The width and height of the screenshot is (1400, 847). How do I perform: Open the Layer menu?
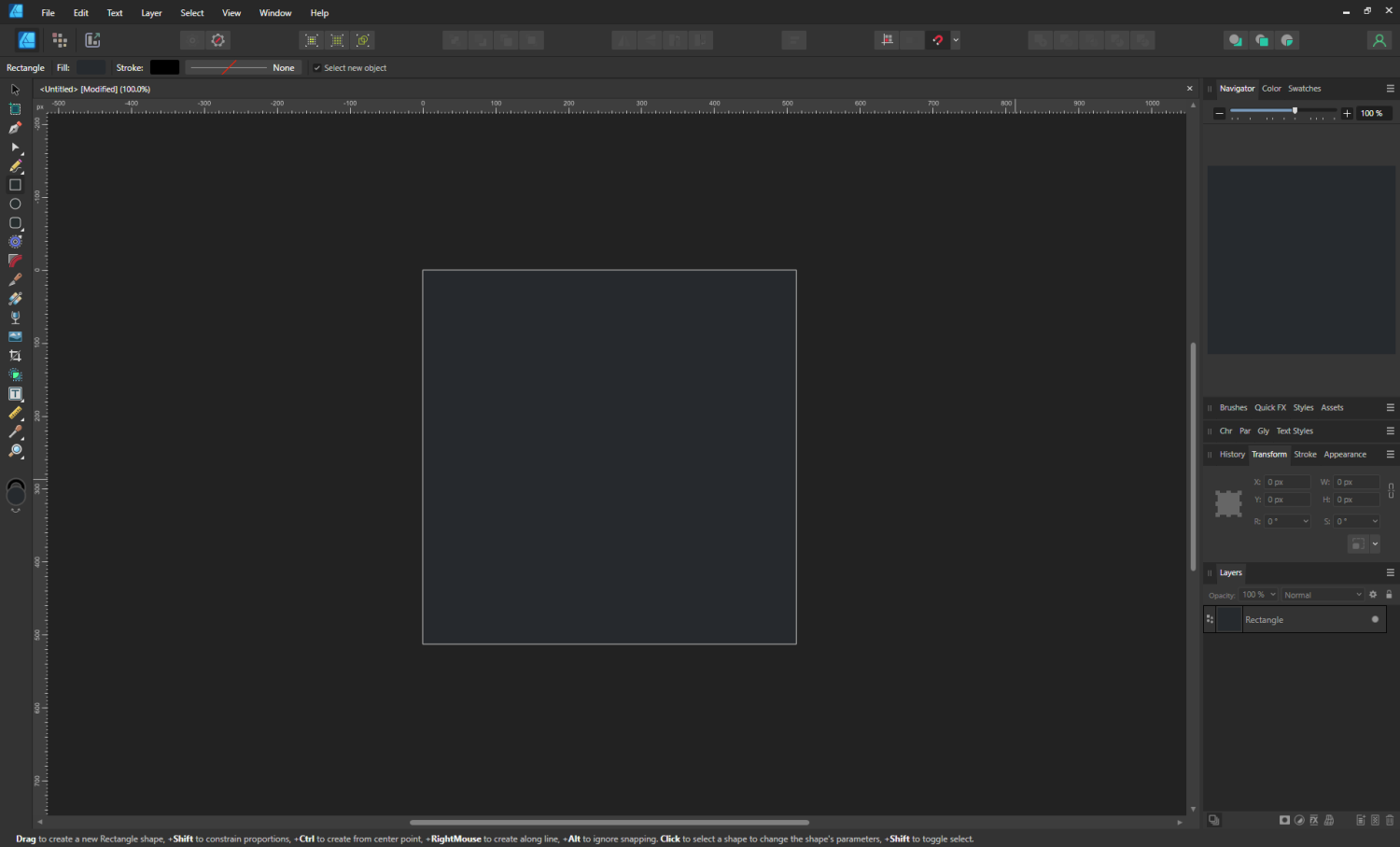151,12
